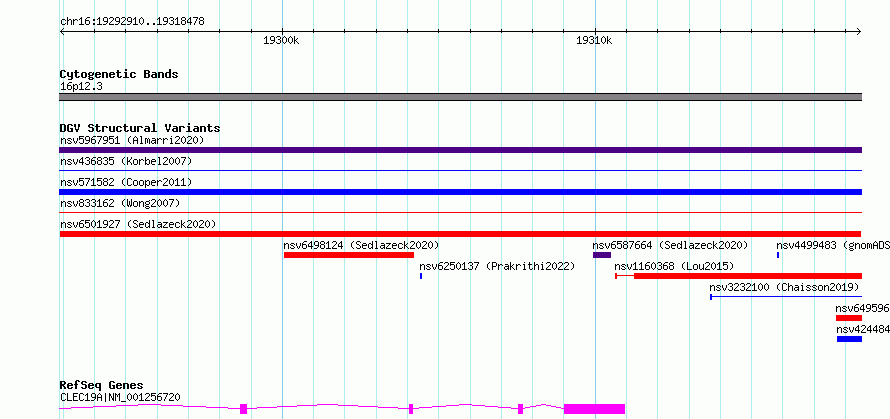Open the truncated nsv649596 variant label
Screen dimensions: 890x419
(862, 308)
